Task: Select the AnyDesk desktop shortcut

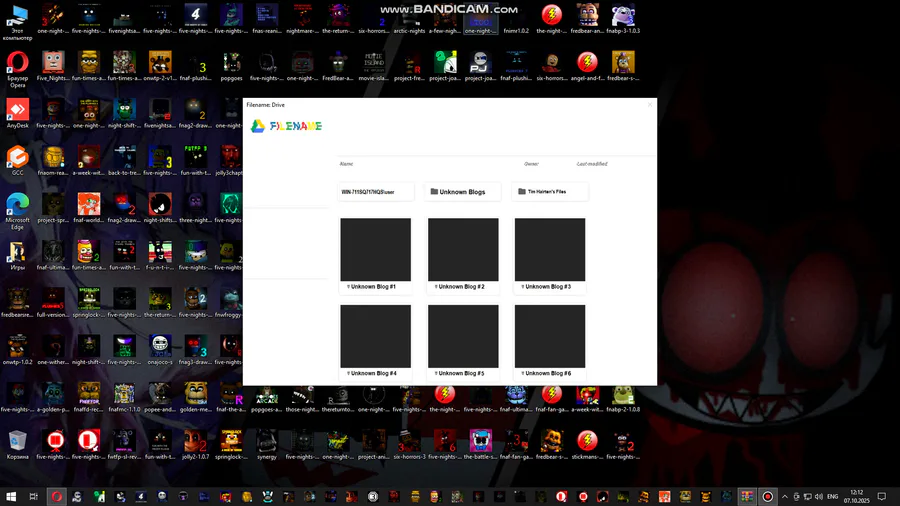Action: (17, 113)
